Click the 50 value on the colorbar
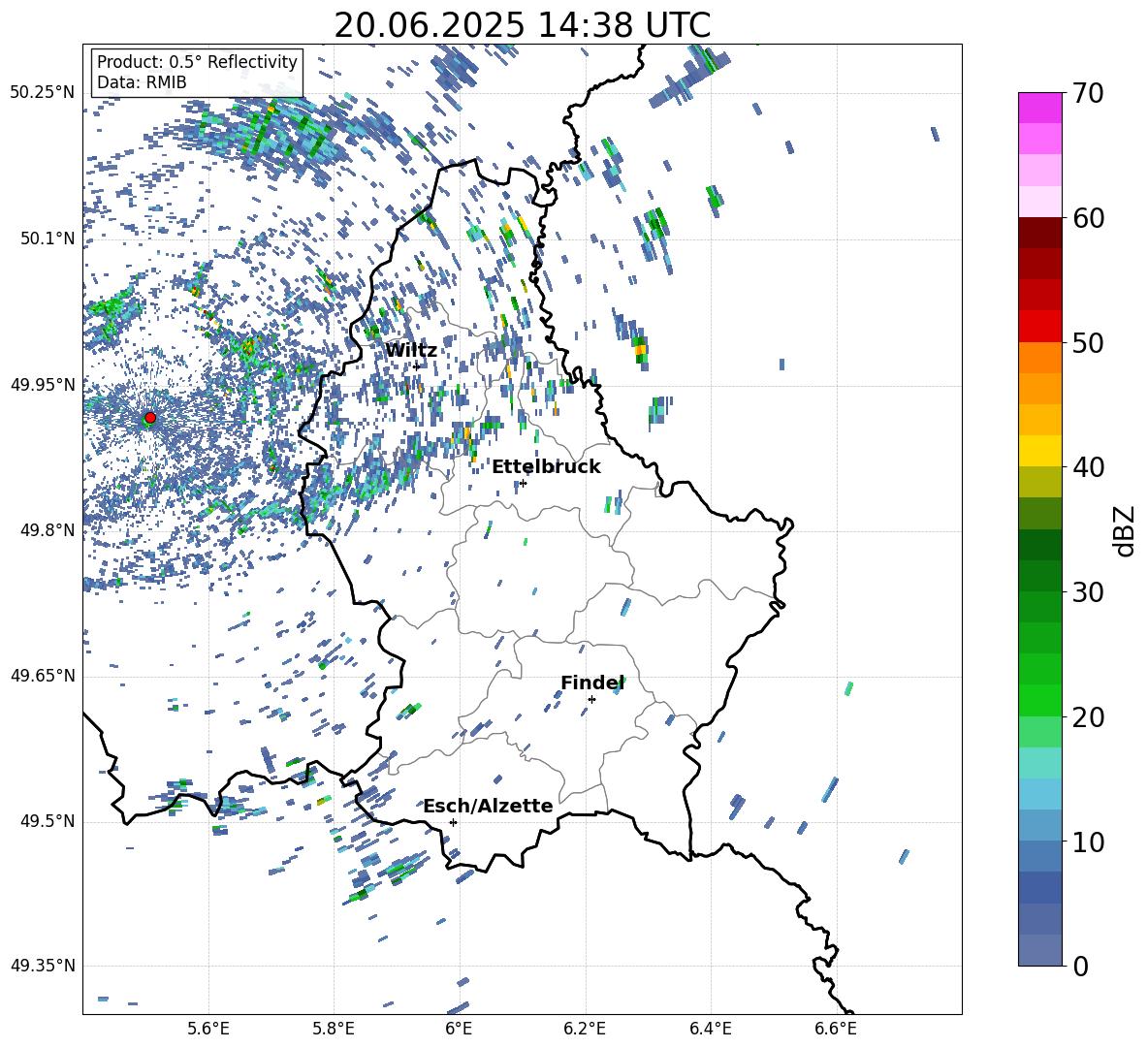The image size is (1148, 1048). (x=1087, y=342)
